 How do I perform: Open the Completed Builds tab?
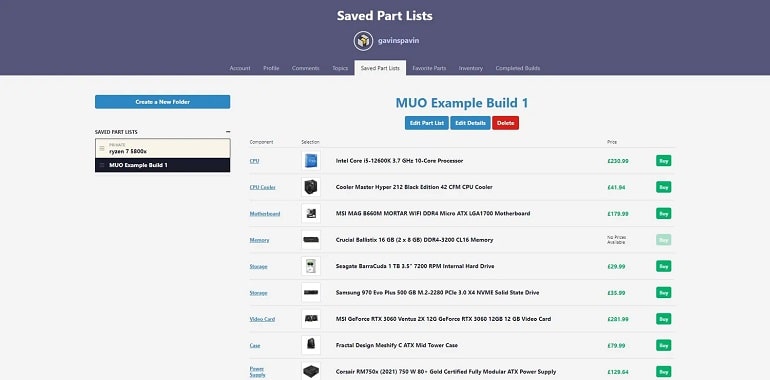(x=518, y=68)
